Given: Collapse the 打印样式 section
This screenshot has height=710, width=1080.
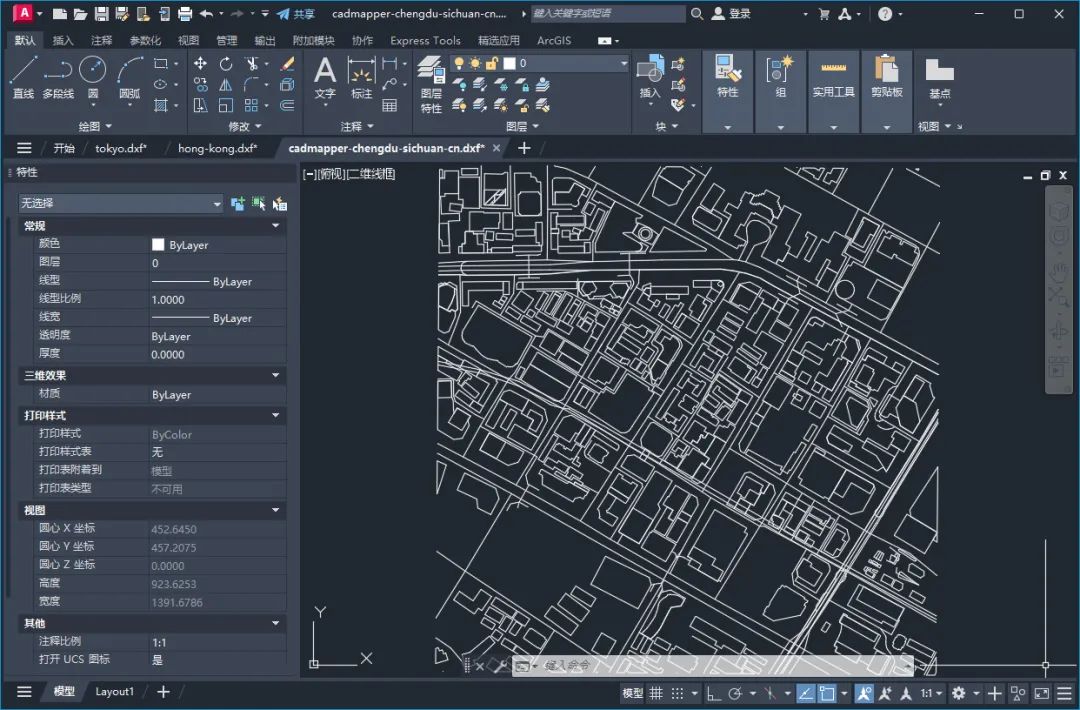Looking at the screenshot, I should click(276, 415).
